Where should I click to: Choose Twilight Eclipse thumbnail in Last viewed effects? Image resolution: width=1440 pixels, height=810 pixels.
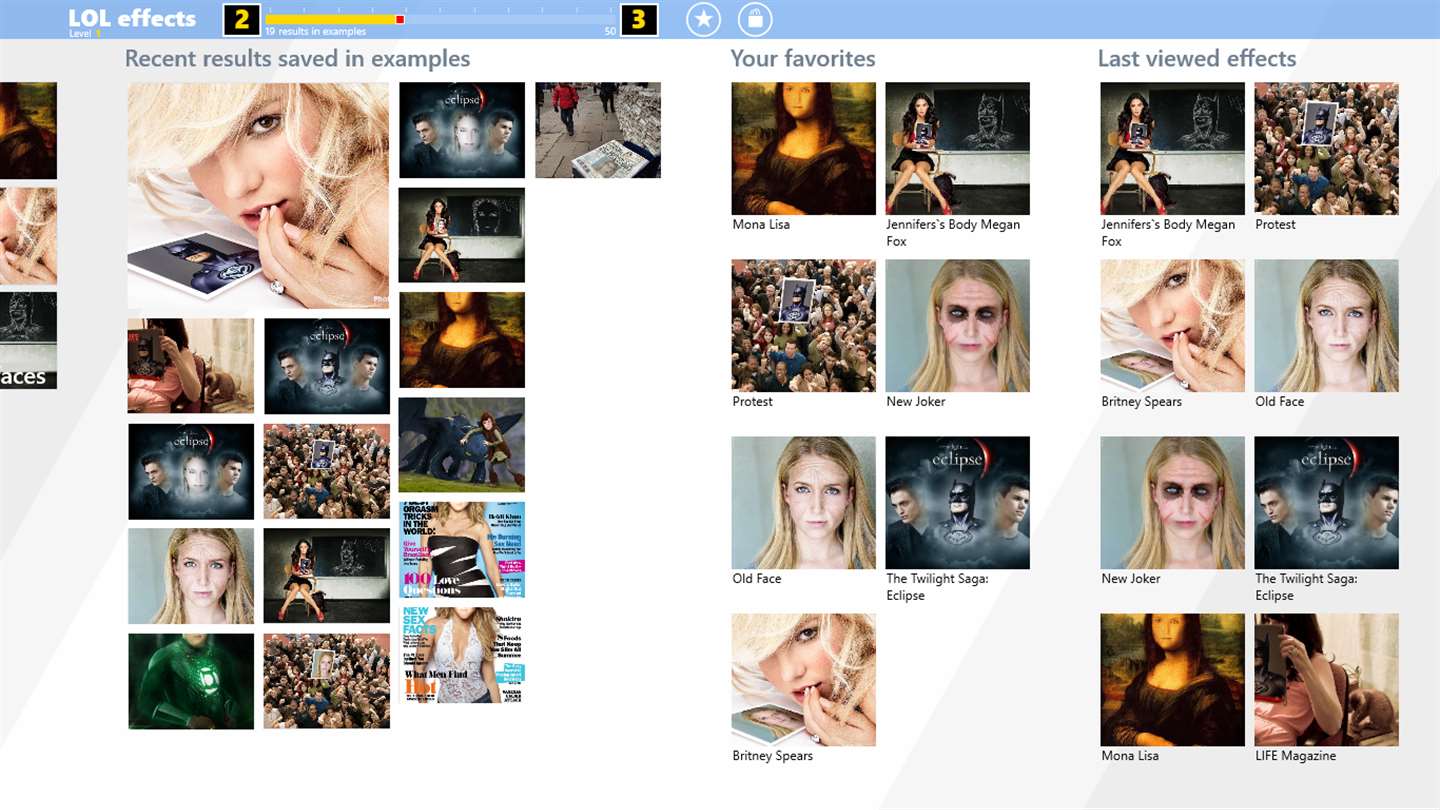1327,503
